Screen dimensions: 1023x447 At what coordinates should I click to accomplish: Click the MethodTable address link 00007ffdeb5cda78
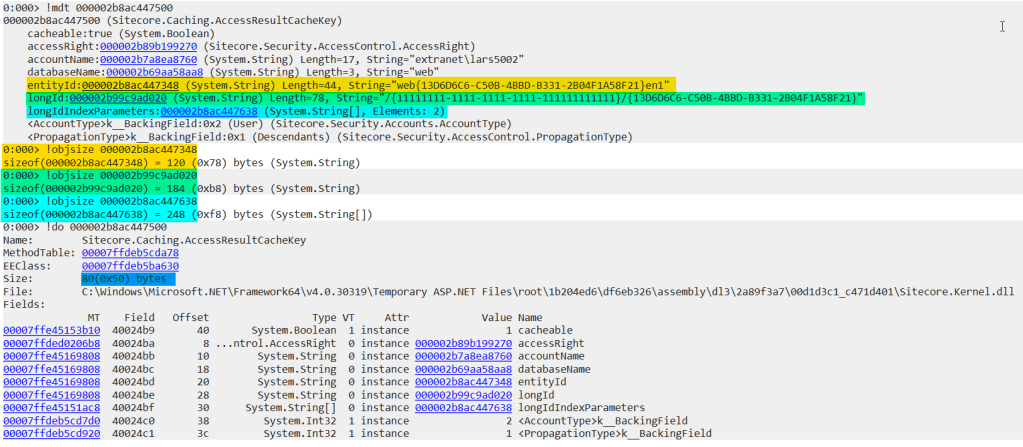[x=116, y=254]
